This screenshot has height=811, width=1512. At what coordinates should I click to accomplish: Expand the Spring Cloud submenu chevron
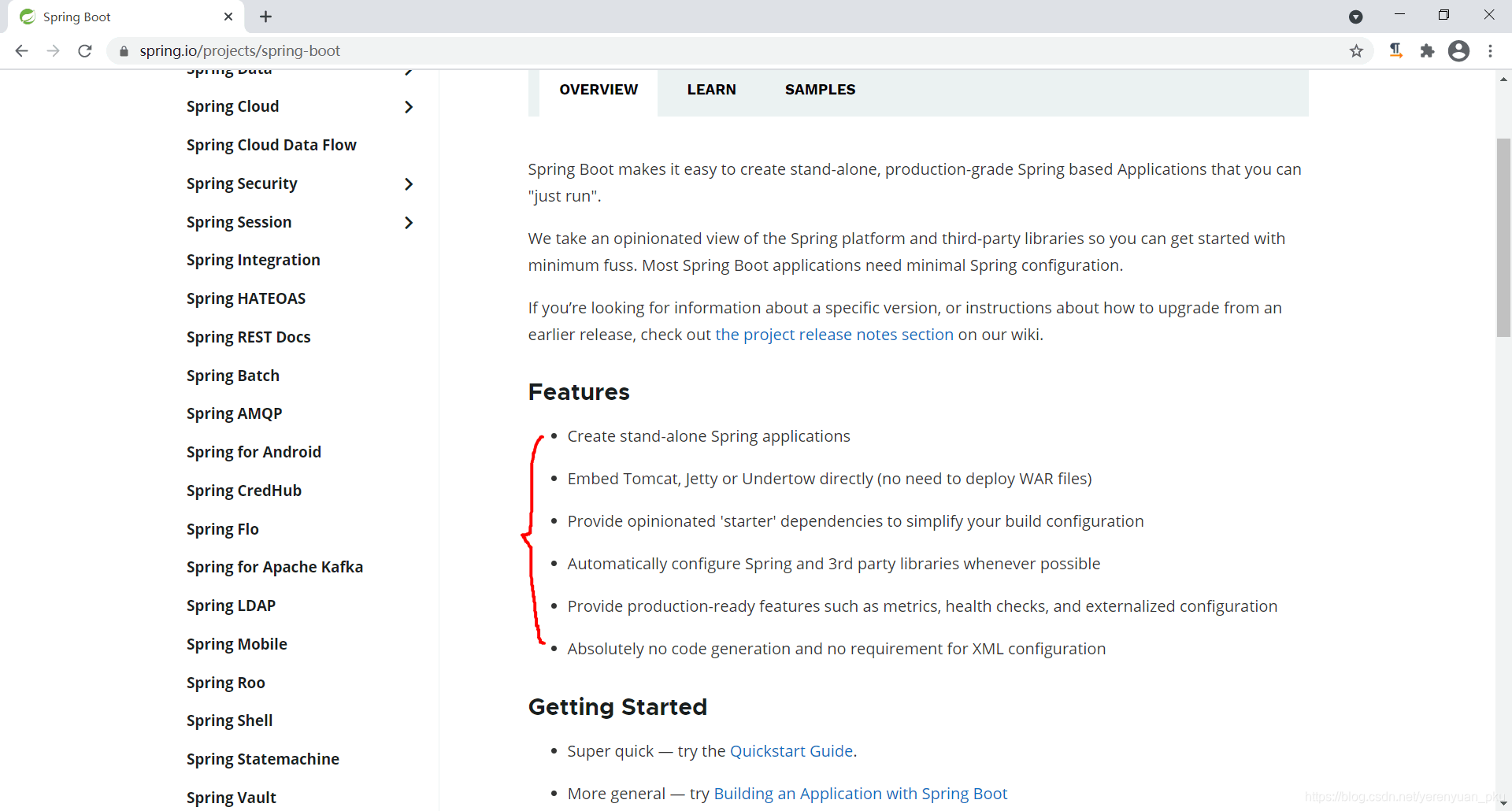(x=408, y=107)
